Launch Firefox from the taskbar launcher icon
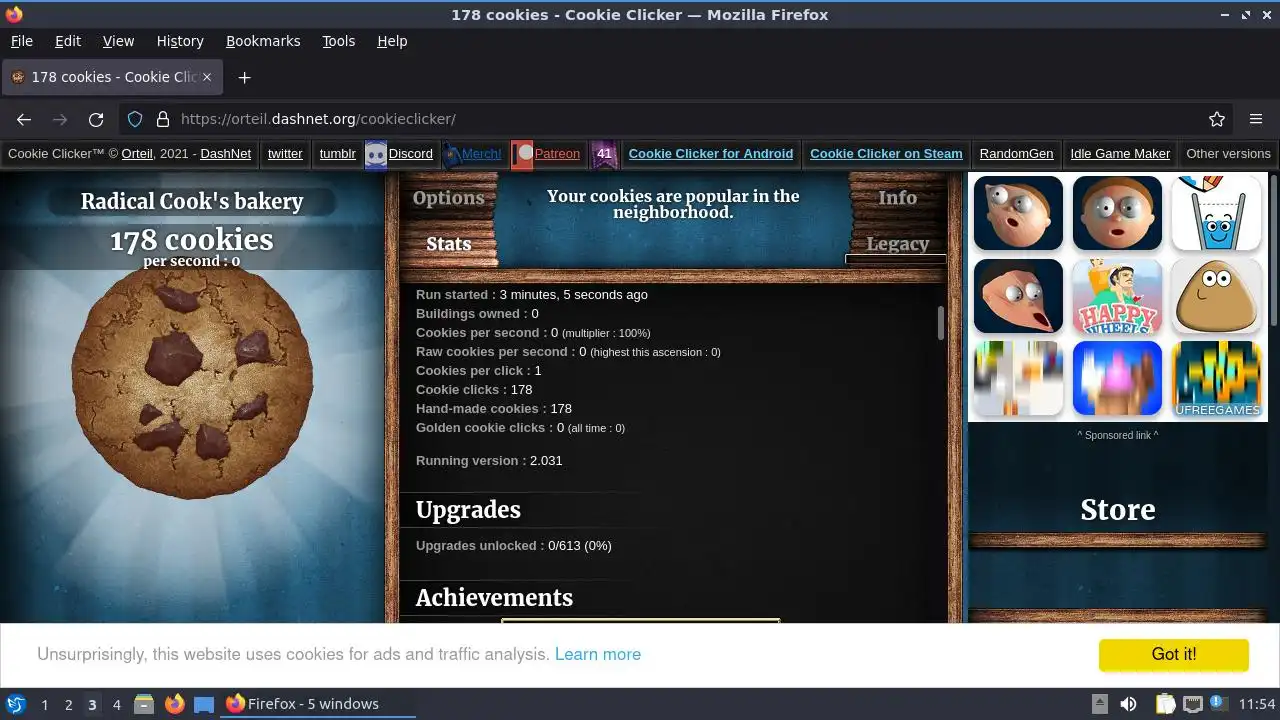1280x720 pixels. pyautogui.click(x=174, y=704)
